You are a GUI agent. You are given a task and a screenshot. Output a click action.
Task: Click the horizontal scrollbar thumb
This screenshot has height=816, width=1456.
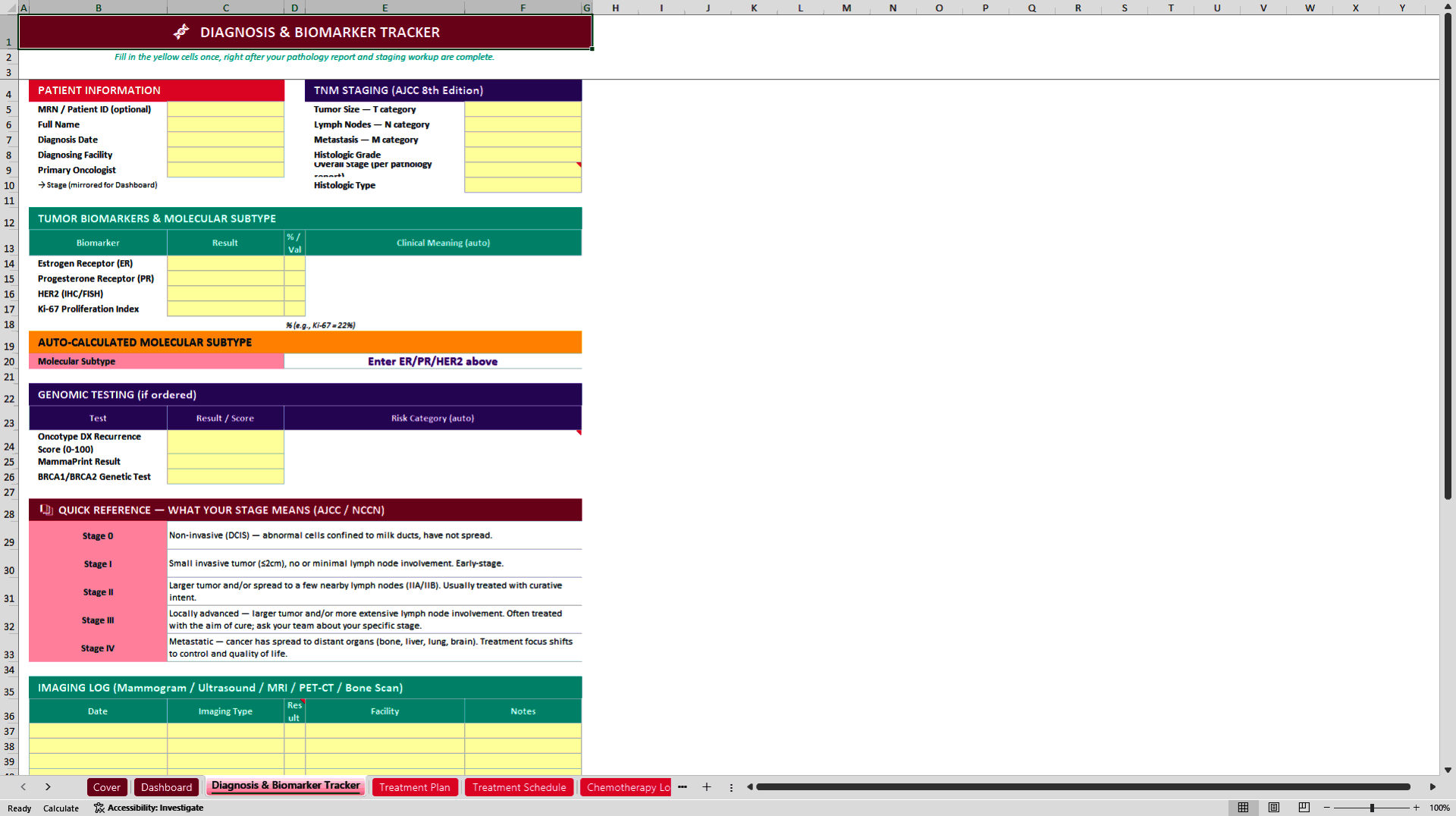click(x=1083, y=787)
